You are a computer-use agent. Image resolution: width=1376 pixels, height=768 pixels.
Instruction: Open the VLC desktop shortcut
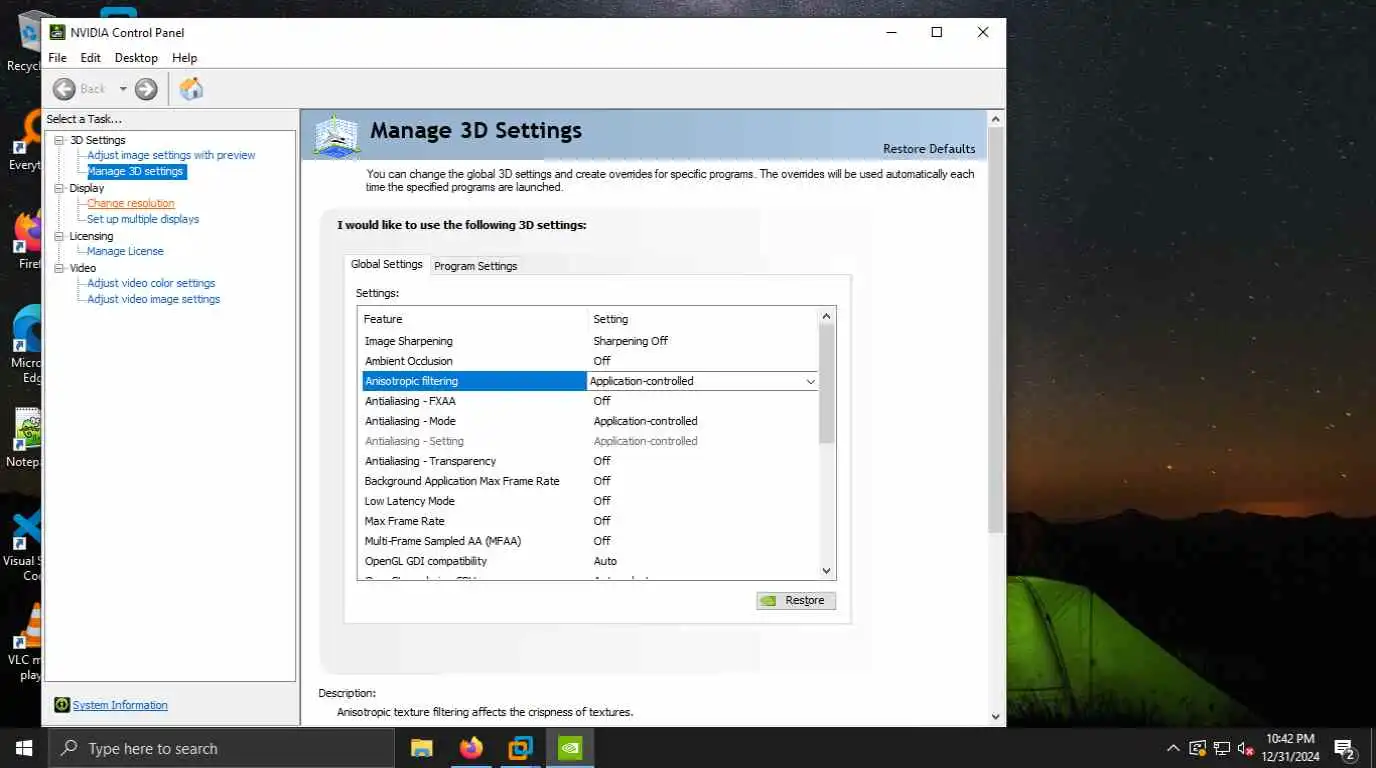click(x=26, y=640)
